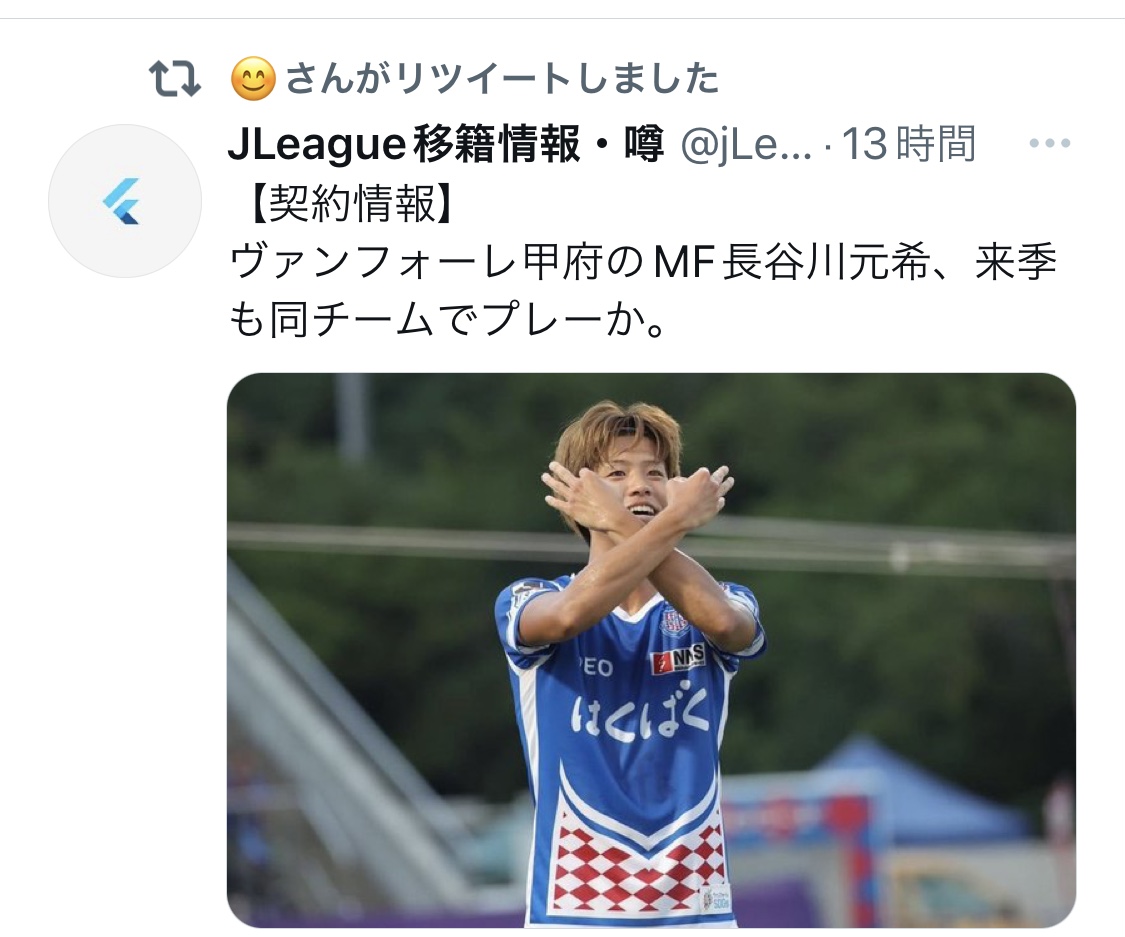Open the JLeague移籍情報・噂 profile avatar
Screen dimensions: 1125x937
click(125, 201)
